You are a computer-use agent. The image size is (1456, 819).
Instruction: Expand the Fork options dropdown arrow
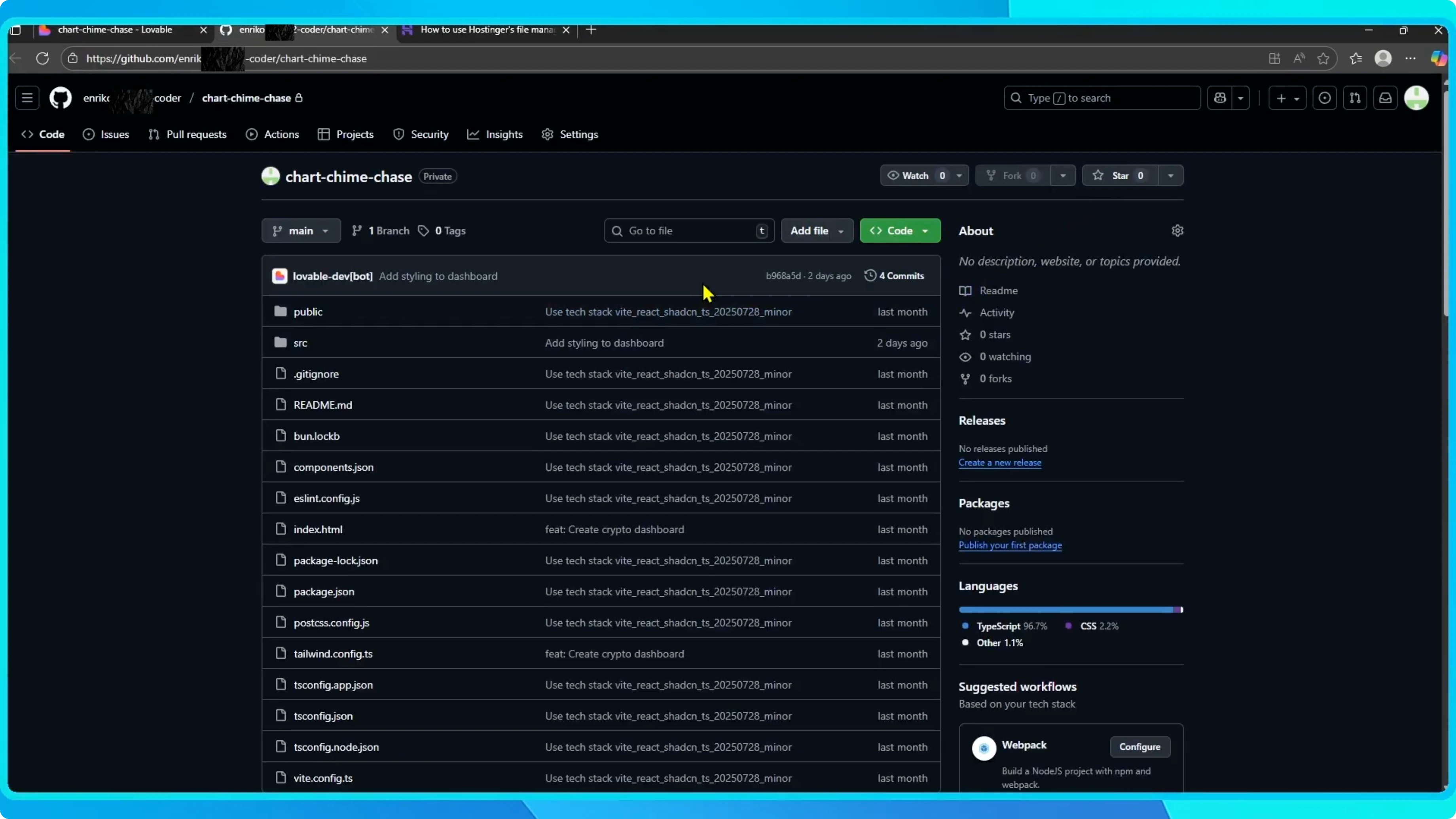(1063, 176)
